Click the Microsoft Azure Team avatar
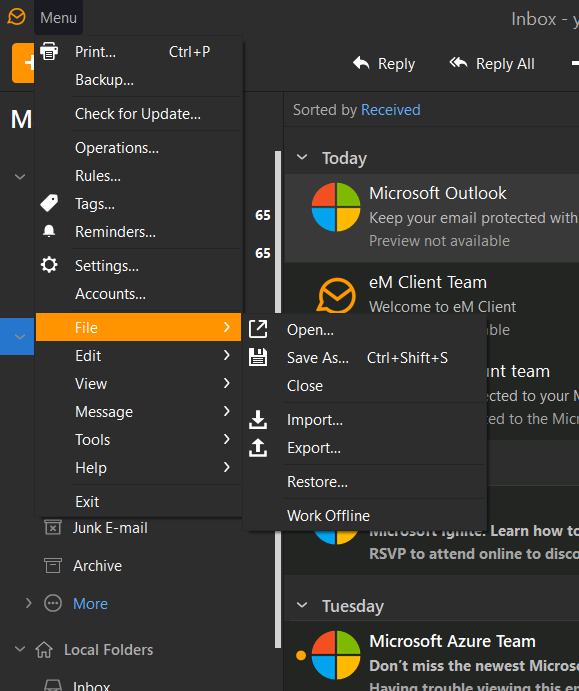 [336, 655]
